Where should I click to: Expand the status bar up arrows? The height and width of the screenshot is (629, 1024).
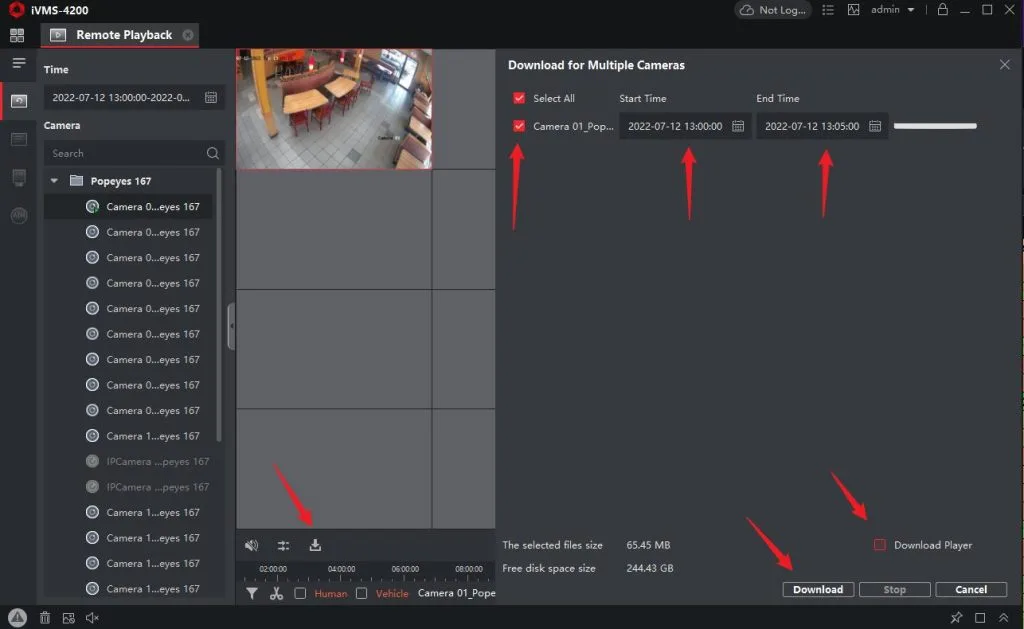(1004, 617)
